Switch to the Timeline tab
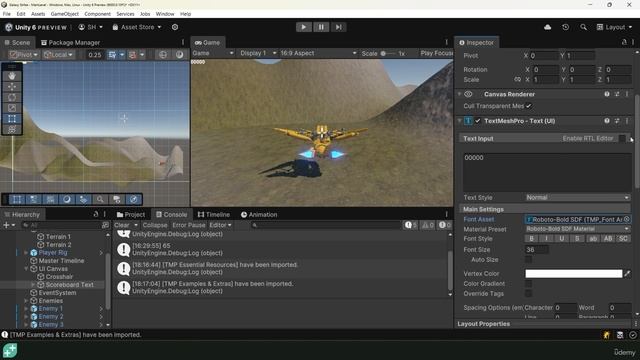Image resolution: width=640 pixels, height=360 pixels. 213,214
